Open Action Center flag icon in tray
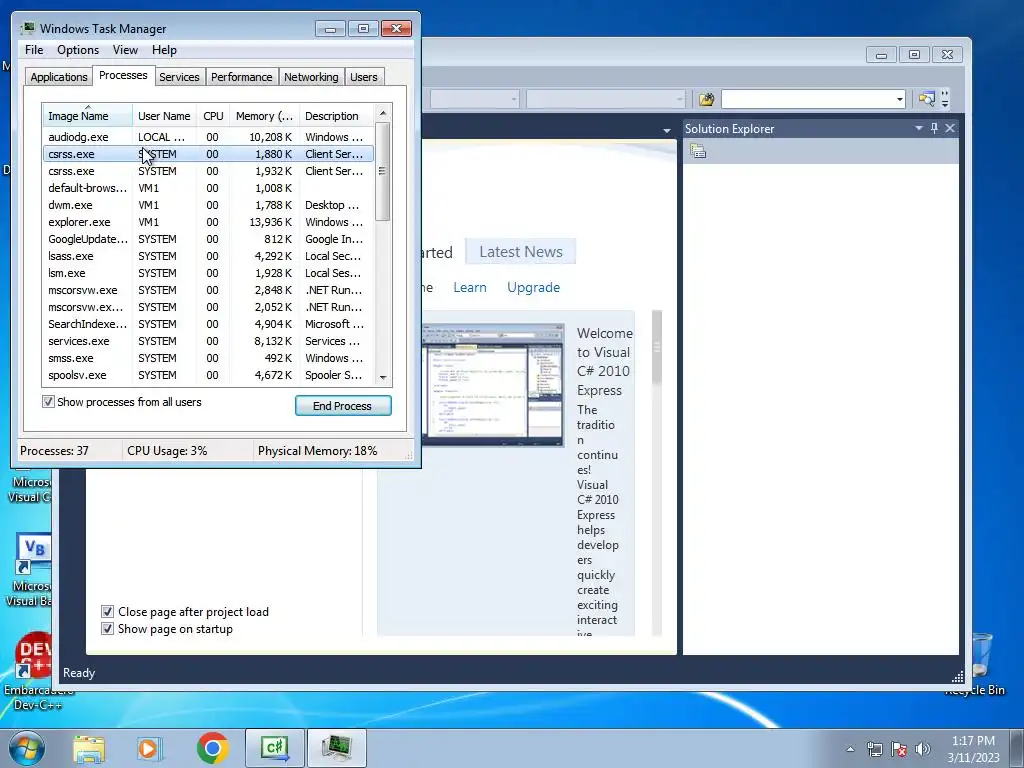The image size is (1024, 768). coord(899,749)
